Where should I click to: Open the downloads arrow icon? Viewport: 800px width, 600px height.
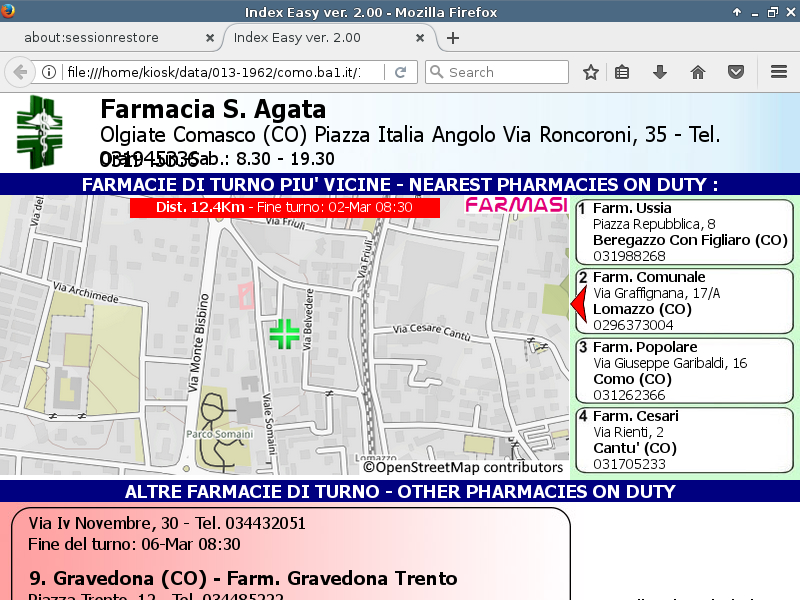pos(660,72)
